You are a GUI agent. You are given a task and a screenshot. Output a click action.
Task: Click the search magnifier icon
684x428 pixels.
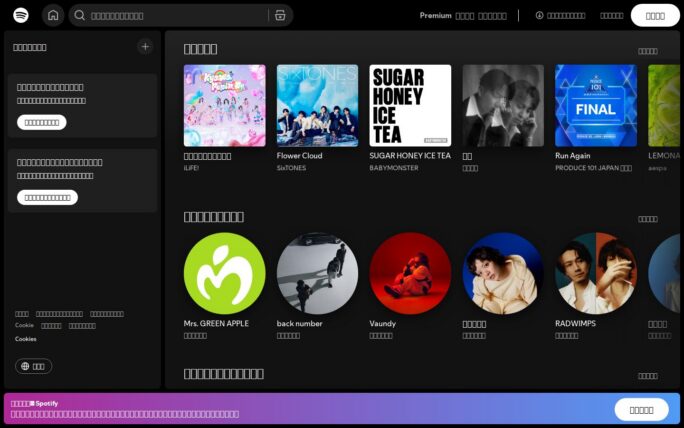(79, 15)
